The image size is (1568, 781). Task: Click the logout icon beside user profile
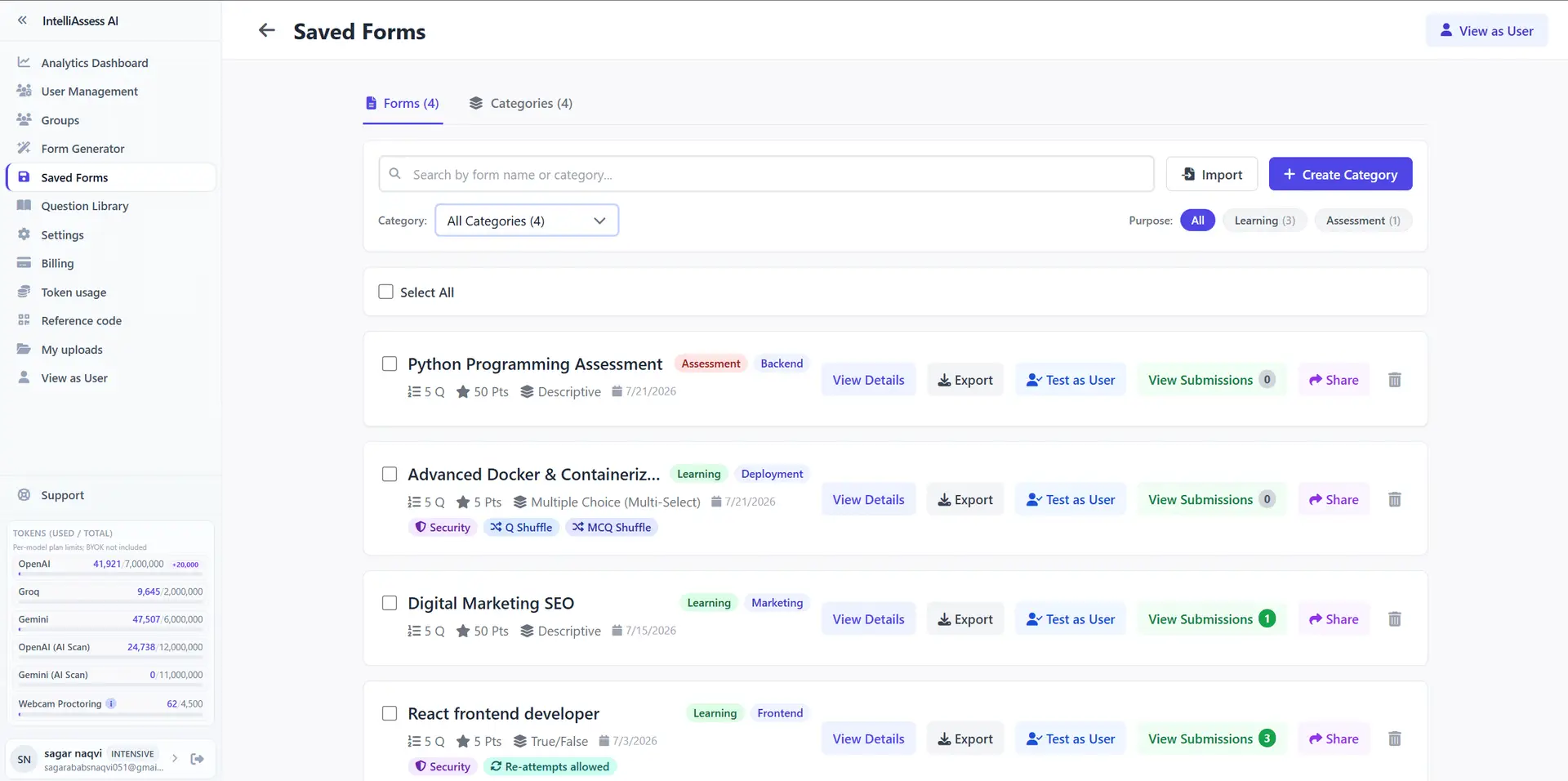tap(197, 759)
